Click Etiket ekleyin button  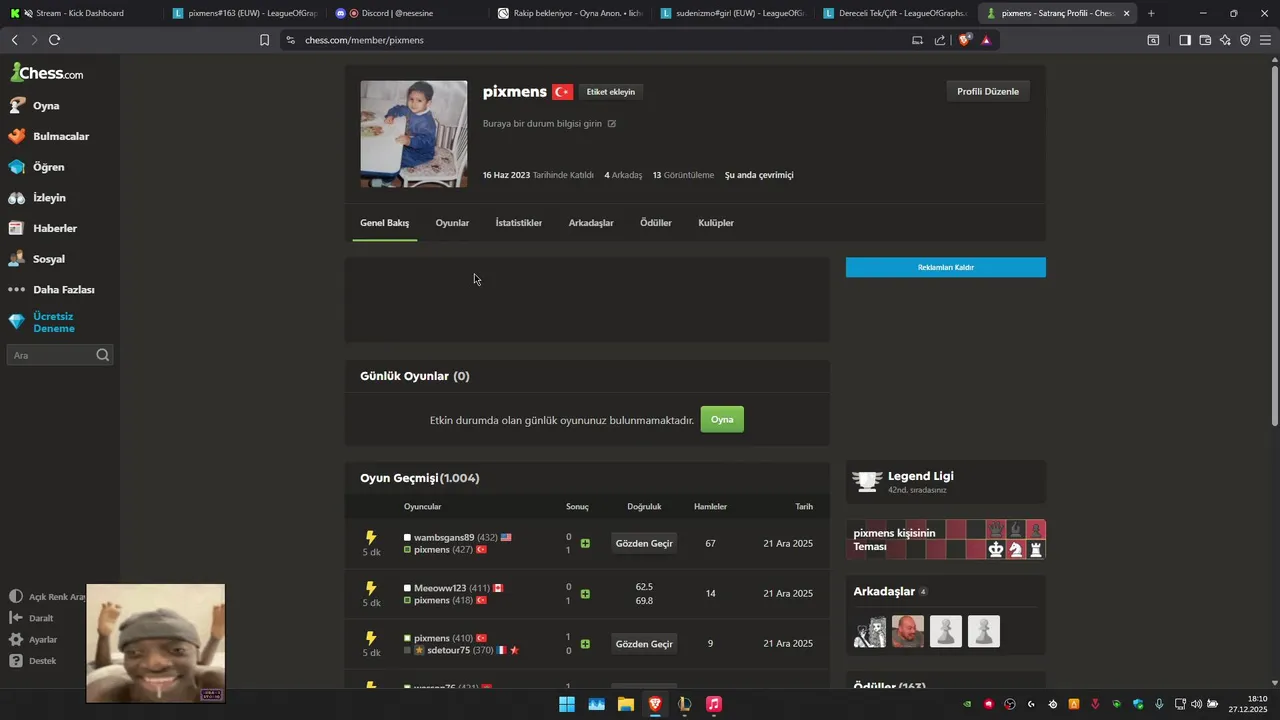pos(610,92)
